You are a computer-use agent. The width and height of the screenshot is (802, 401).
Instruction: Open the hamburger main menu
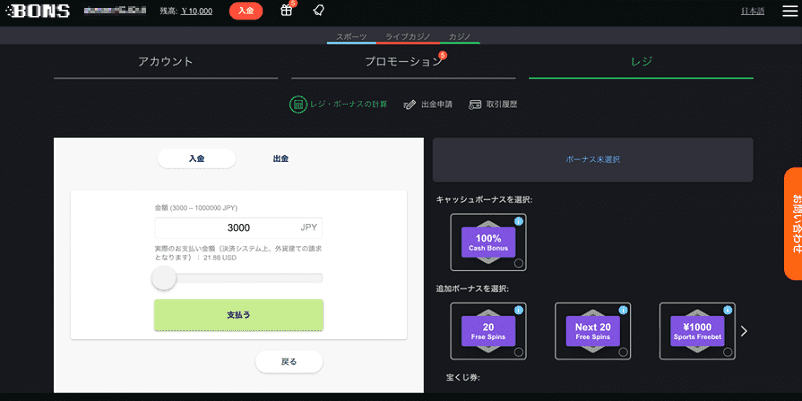(x=790, y=11)
